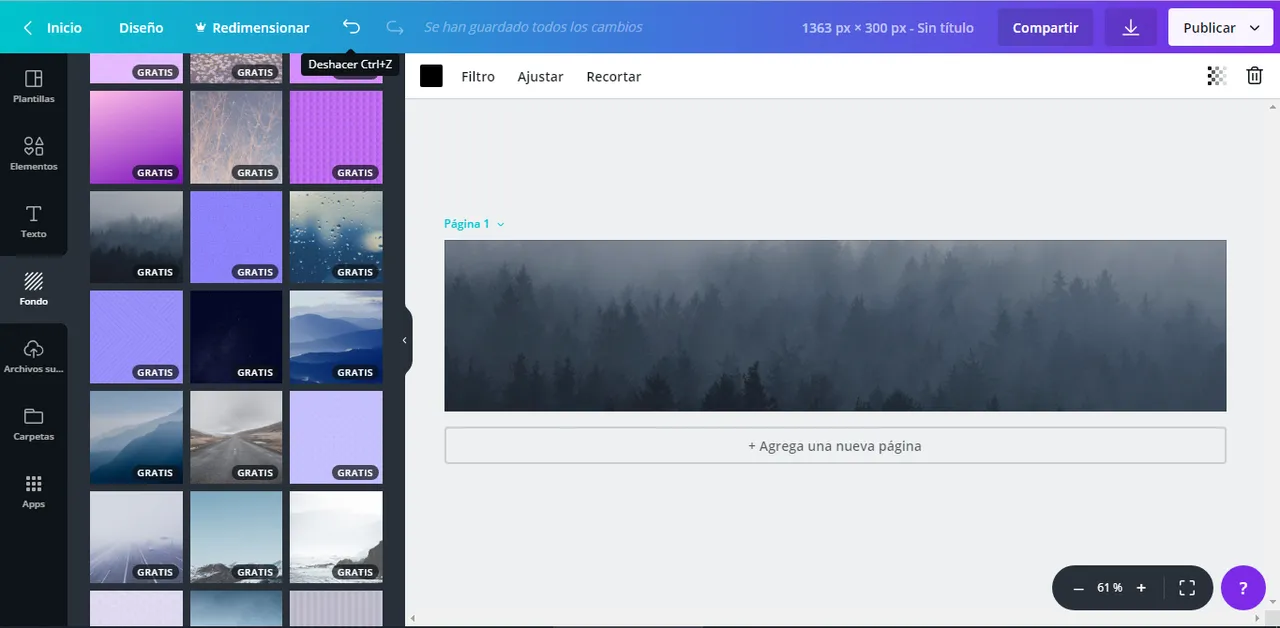The height and width of the screenshot is (628, 1280).
Task: Pick the foggy forest background thumbnail
Action: (x=136, y=237)
